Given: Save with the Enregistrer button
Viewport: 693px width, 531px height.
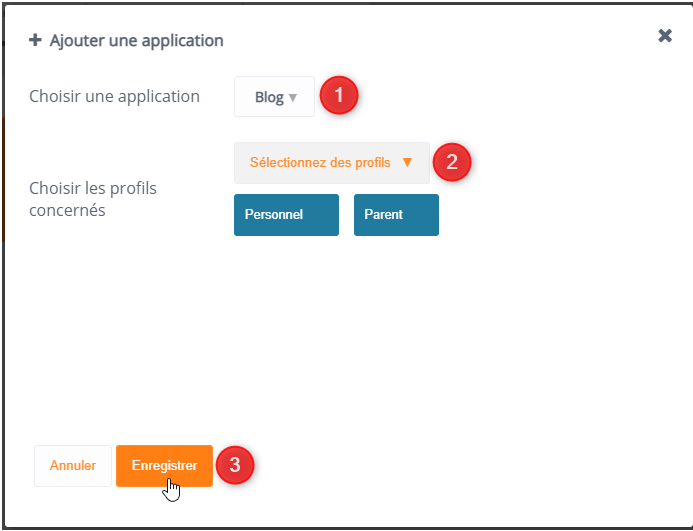Looking at the screenshot, I should tap(164, 465).
